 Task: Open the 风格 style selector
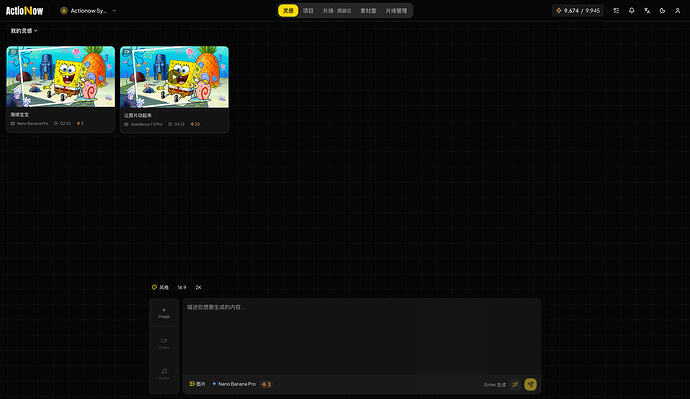coord(160,287)
